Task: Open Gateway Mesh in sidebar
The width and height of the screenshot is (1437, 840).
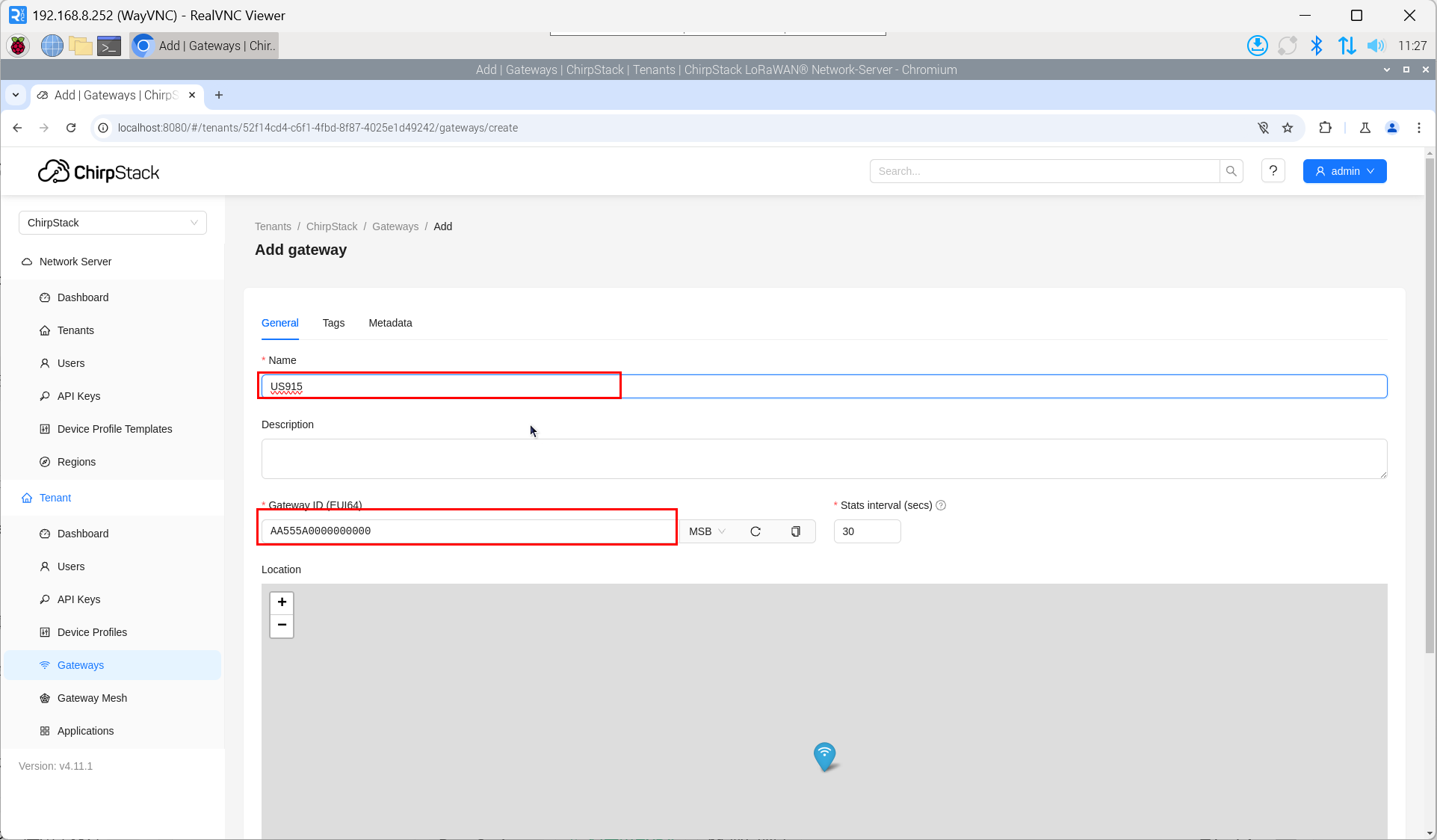Action: click(92, 698)
